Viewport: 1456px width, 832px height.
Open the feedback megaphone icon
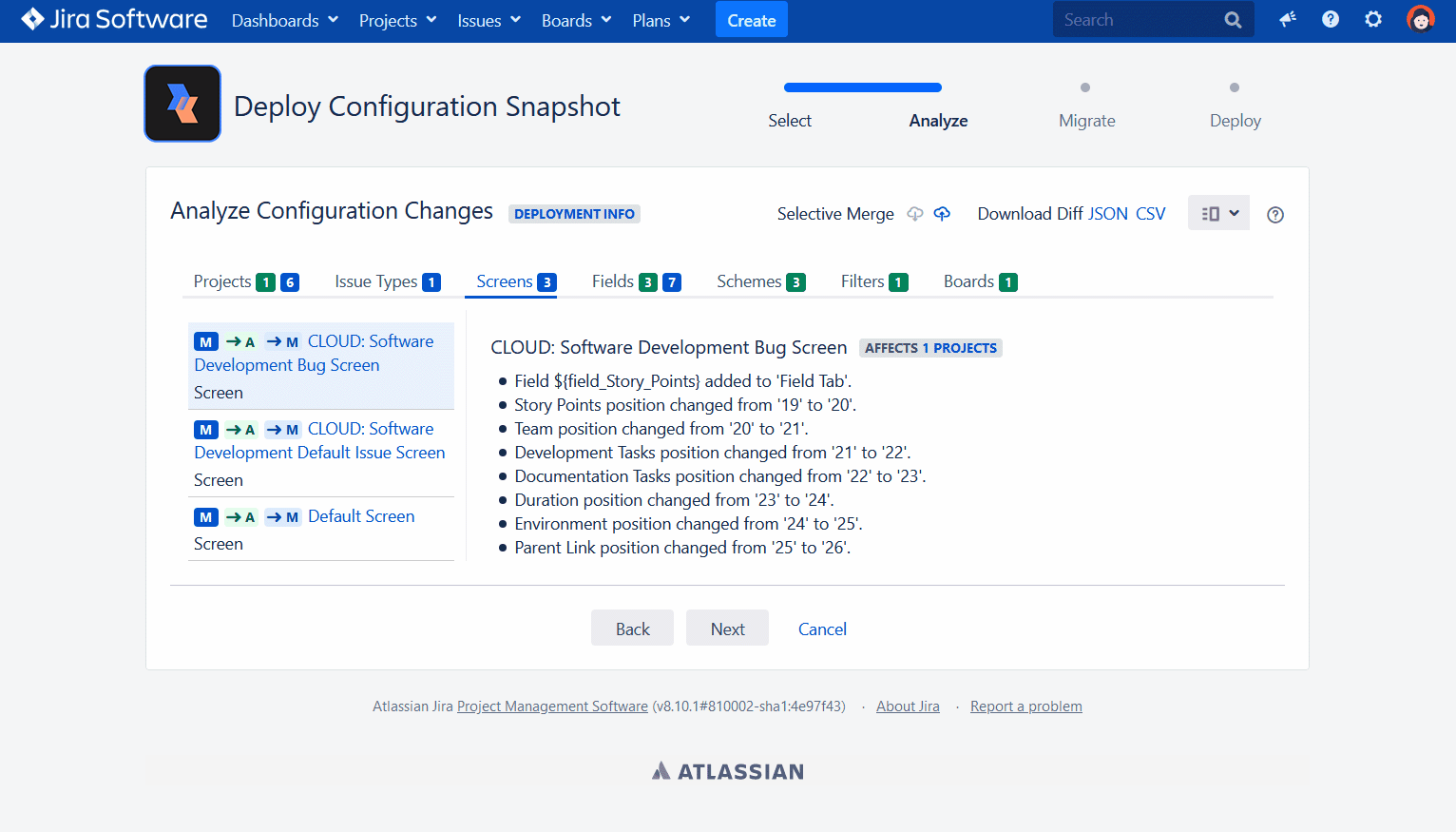(1288, 20)
